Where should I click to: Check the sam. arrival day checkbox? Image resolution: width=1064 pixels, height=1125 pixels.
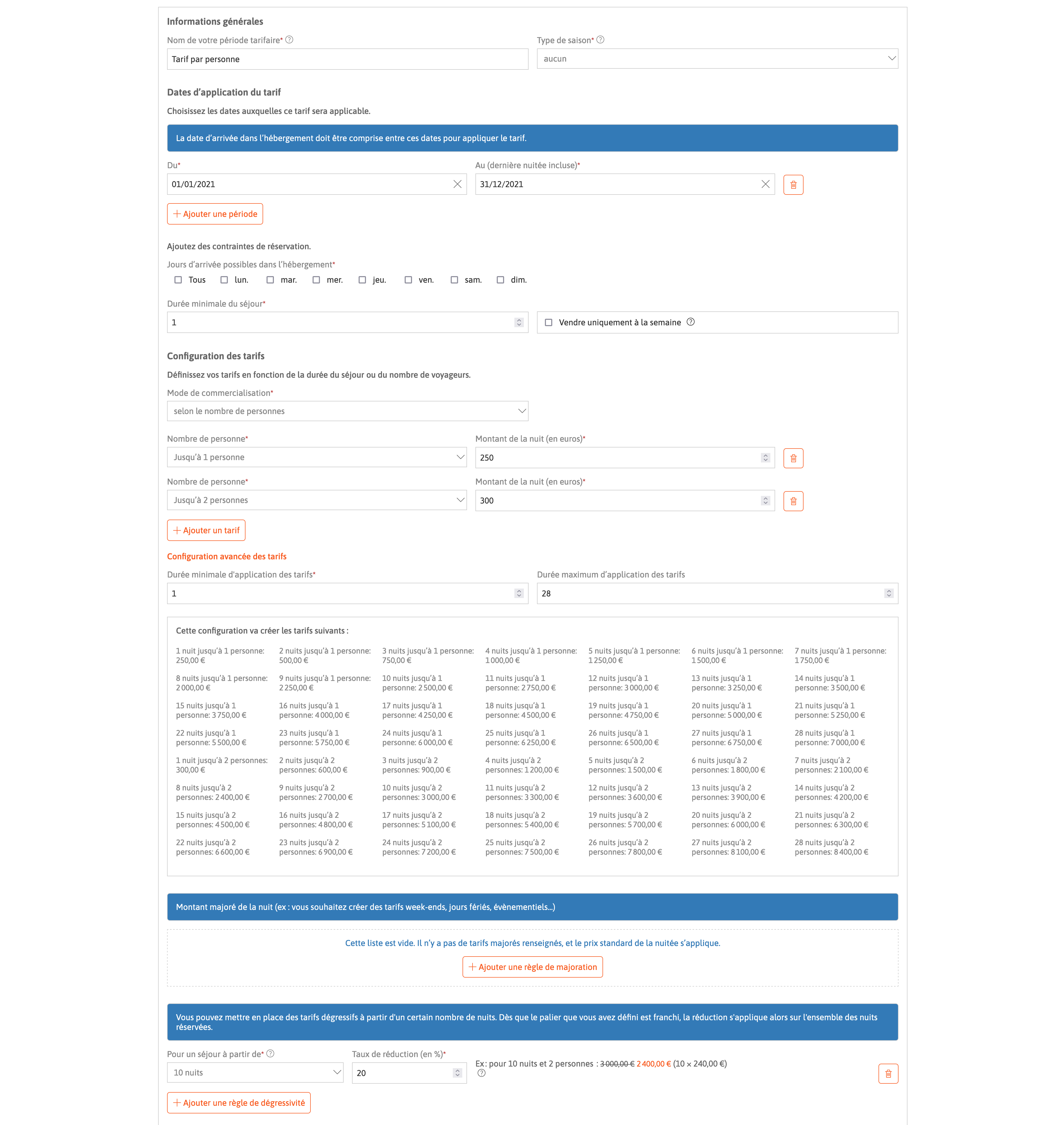tap(454, 280)
